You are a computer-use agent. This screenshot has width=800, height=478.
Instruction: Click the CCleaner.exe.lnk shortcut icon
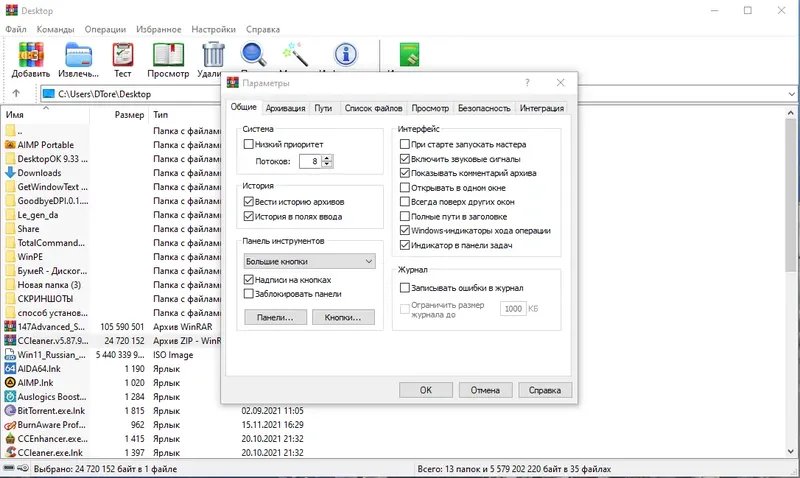click(10, 452)
